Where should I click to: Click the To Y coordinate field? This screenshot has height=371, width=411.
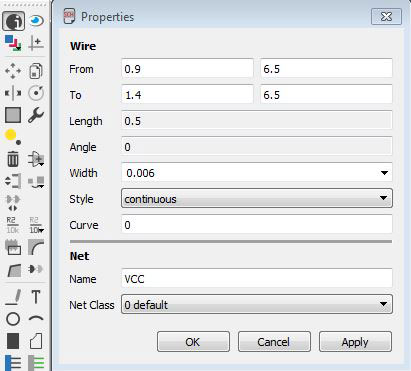pos(326,95)
